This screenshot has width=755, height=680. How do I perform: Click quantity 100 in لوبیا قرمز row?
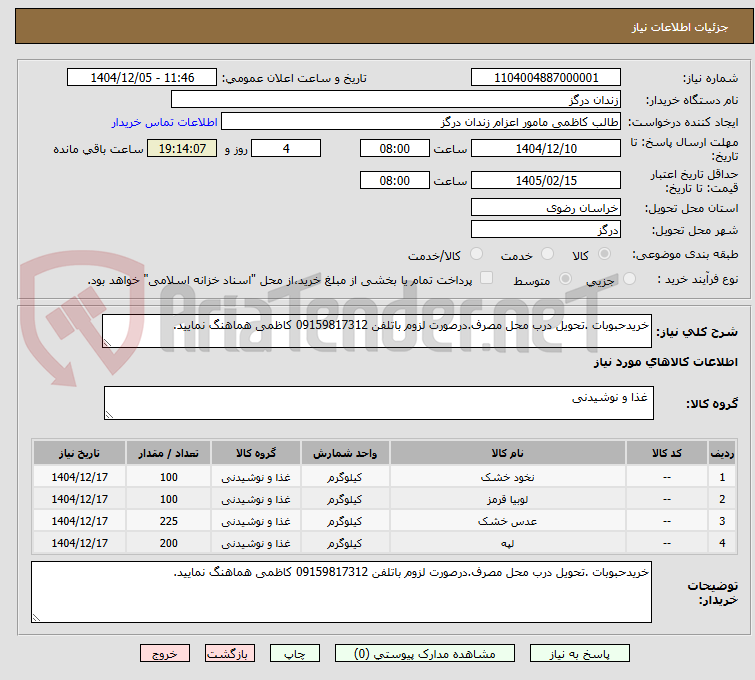pos(169,499)
